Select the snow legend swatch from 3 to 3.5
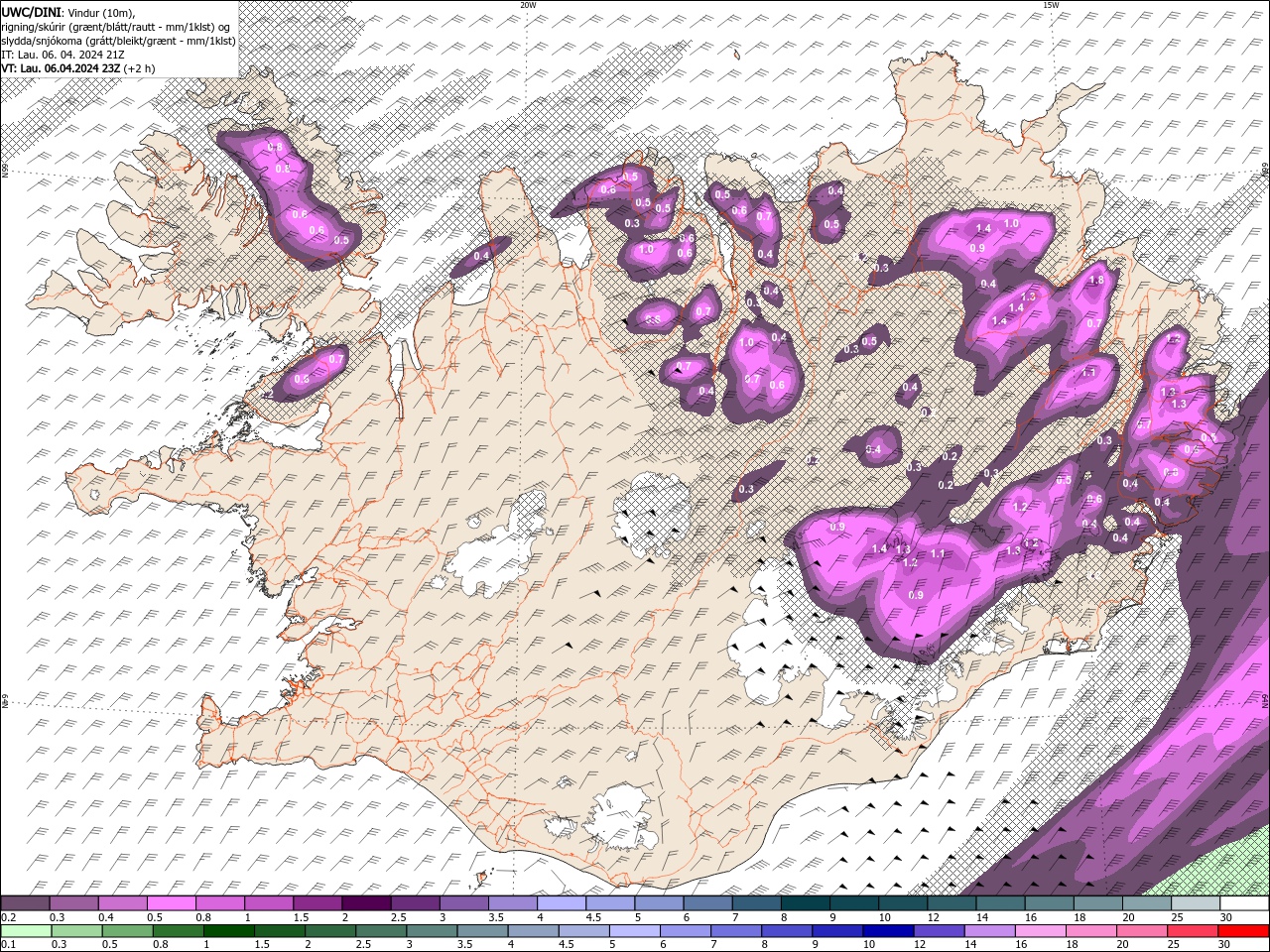Viewport: 1270px width, 952px height. coord(463,903)
